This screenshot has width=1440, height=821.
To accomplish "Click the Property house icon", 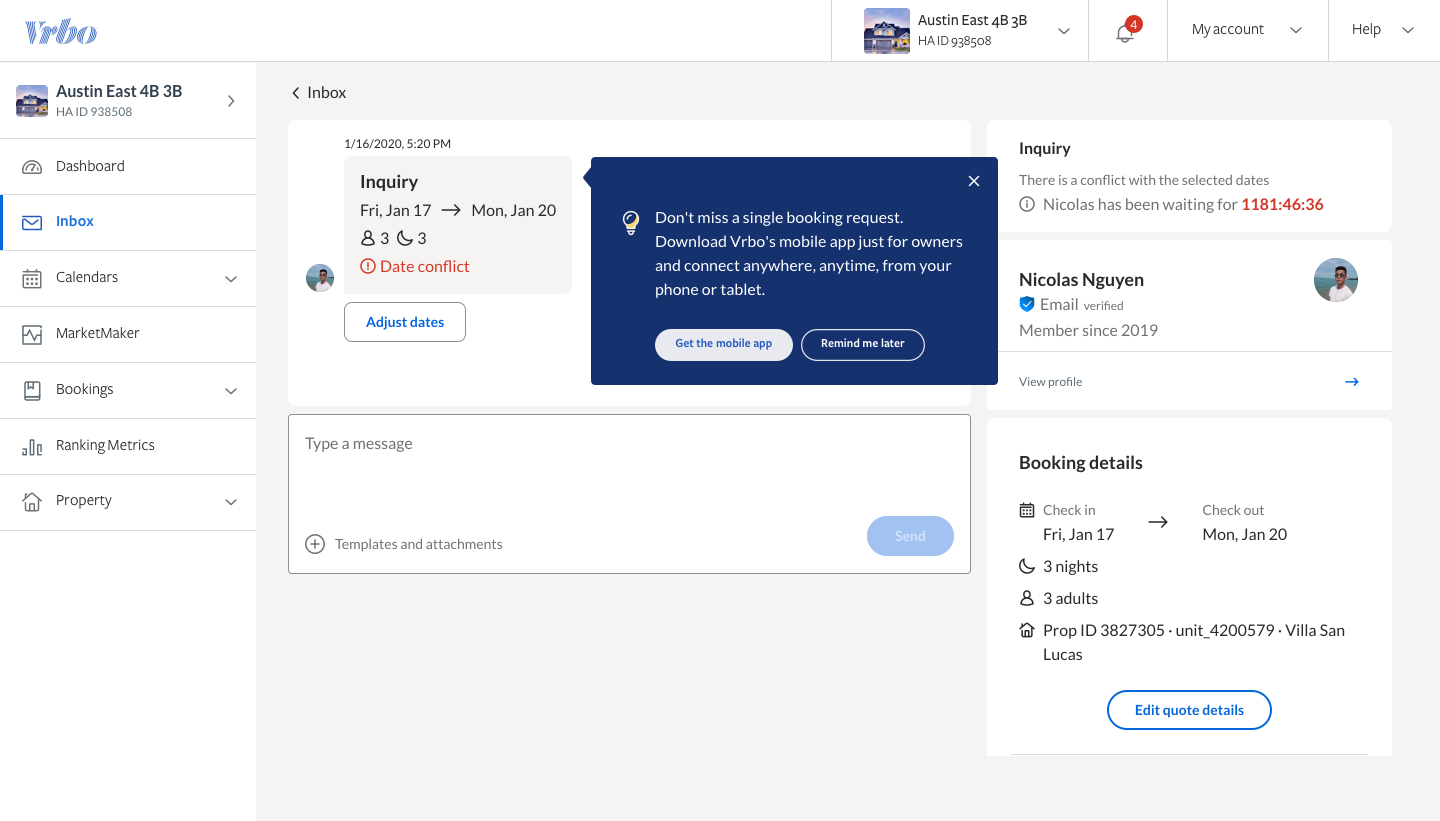I will pyautogui.click(x=32, y=501).
